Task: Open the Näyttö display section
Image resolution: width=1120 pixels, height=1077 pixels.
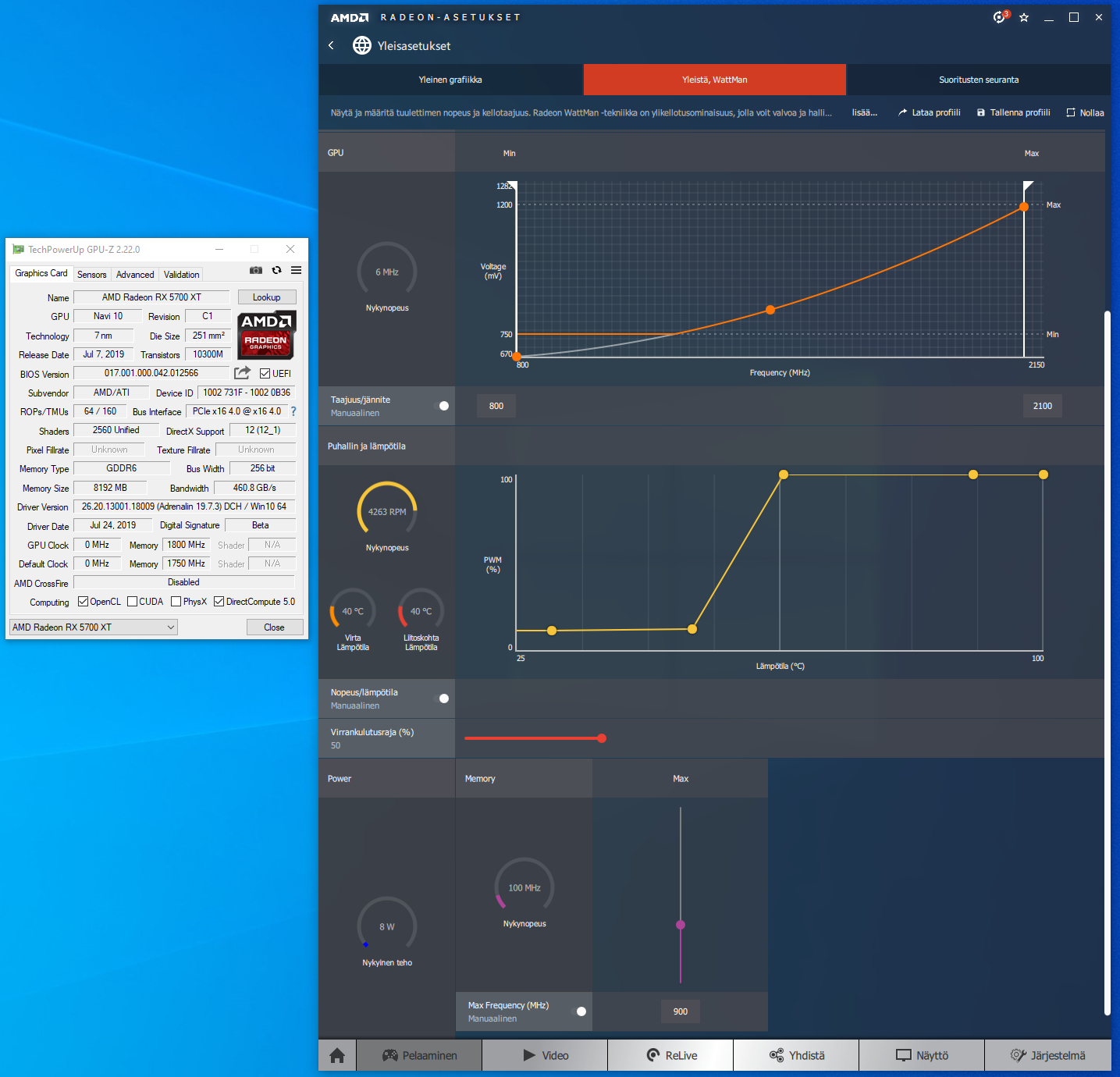Action: [x=923, y=1055]
